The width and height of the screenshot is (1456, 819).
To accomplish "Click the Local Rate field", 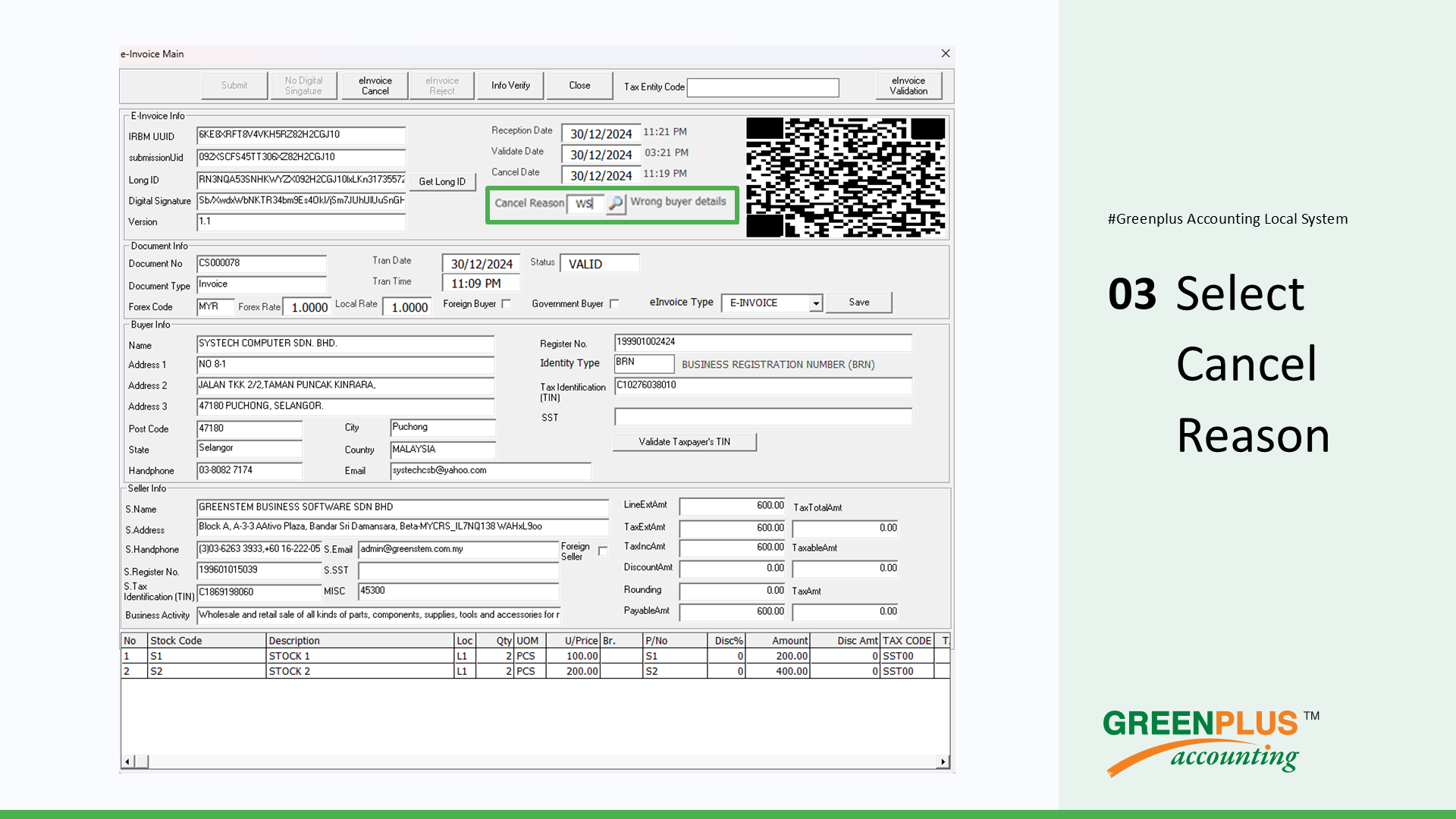I will pos(406,307).
